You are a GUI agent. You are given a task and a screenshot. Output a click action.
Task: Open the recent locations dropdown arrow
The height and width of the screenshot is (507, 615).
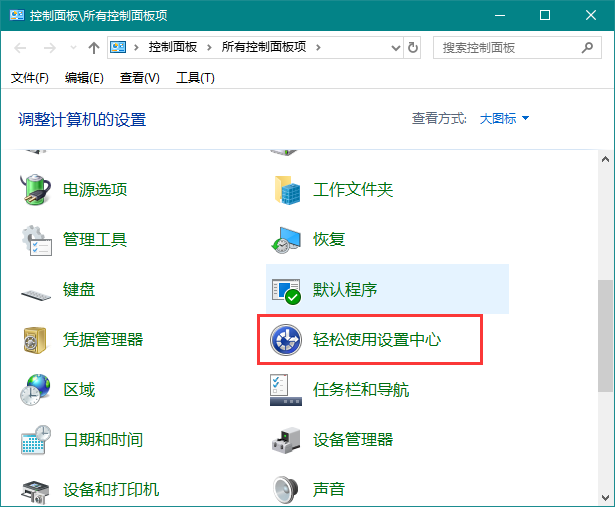pos(73,48)
